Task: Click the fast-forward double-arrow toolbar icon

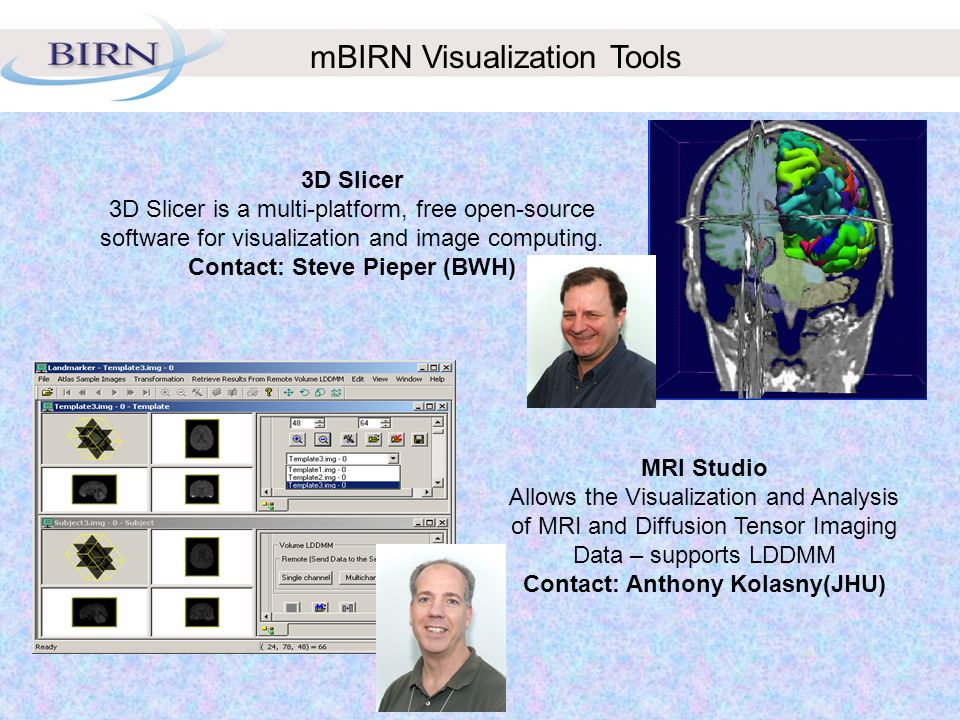Action: coord(130,392)
